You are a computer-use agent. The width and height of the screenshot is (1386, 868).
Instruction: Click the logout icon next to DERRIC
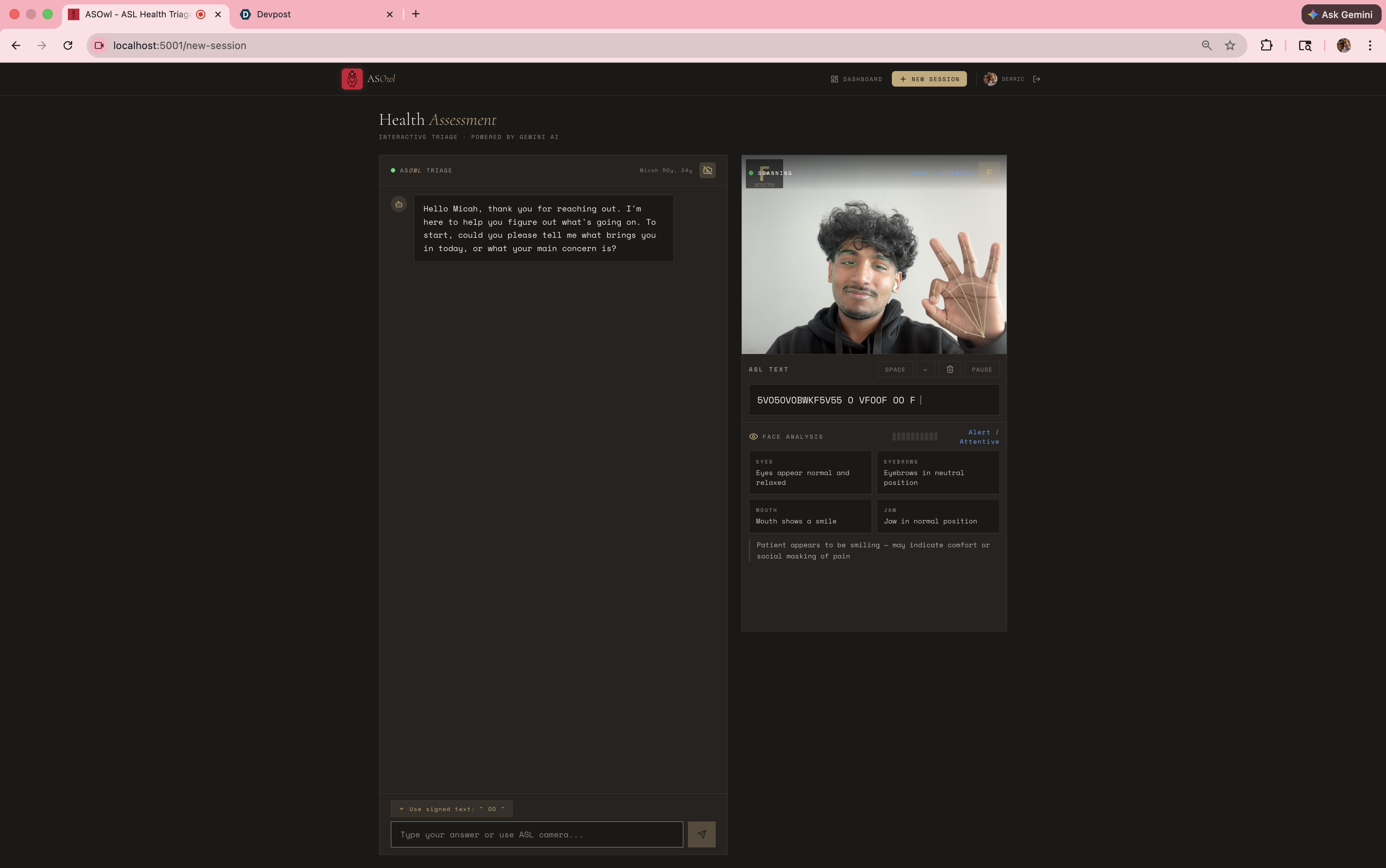tap(1036, 79)
